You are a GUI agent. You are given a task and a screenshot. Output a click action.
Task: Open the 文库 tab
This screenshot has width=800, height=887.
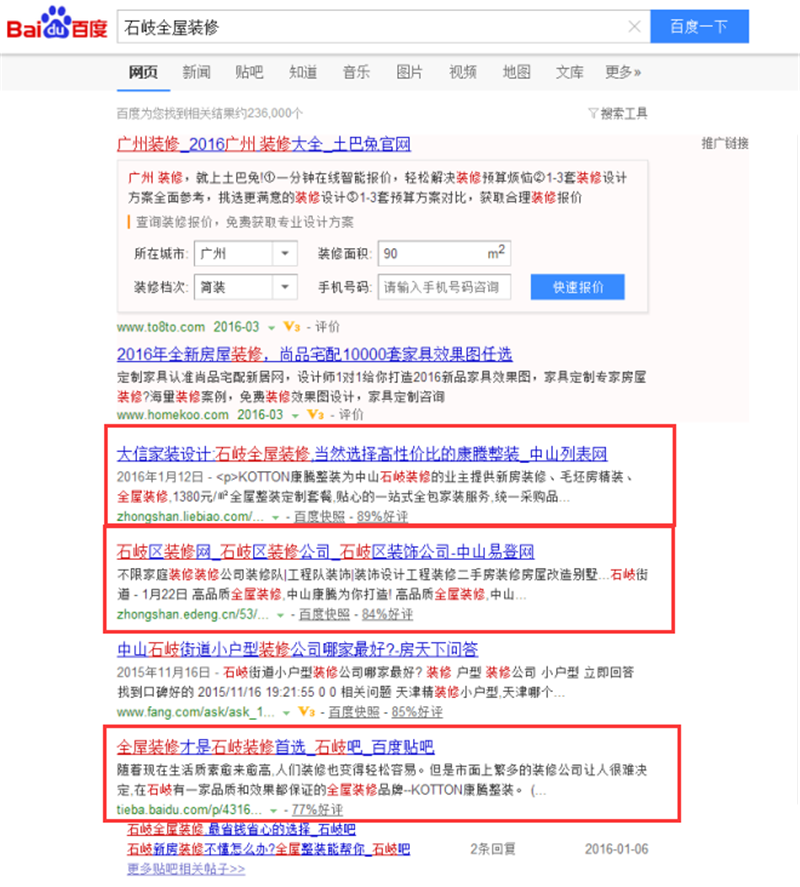(x=570, y=72)
